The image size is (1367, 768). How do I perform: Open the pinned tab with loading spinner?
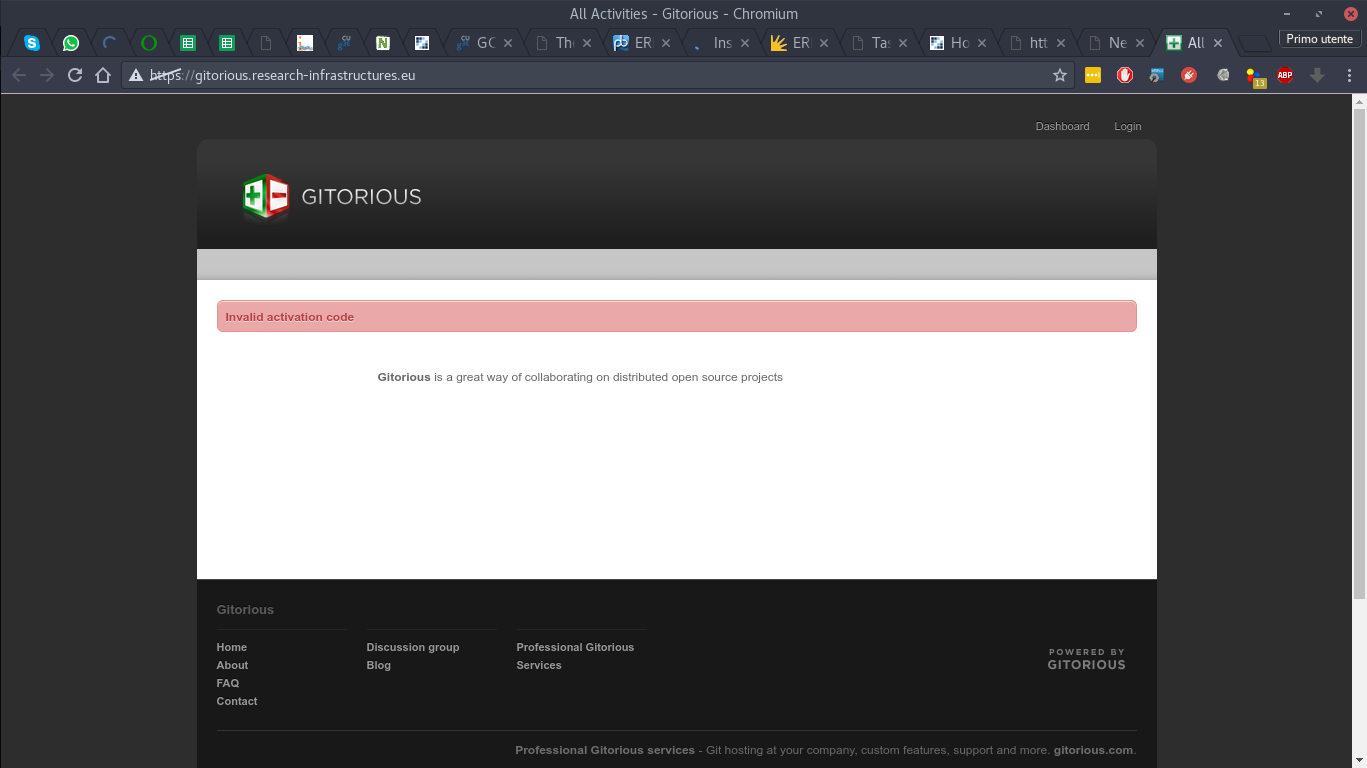point(110,43)
